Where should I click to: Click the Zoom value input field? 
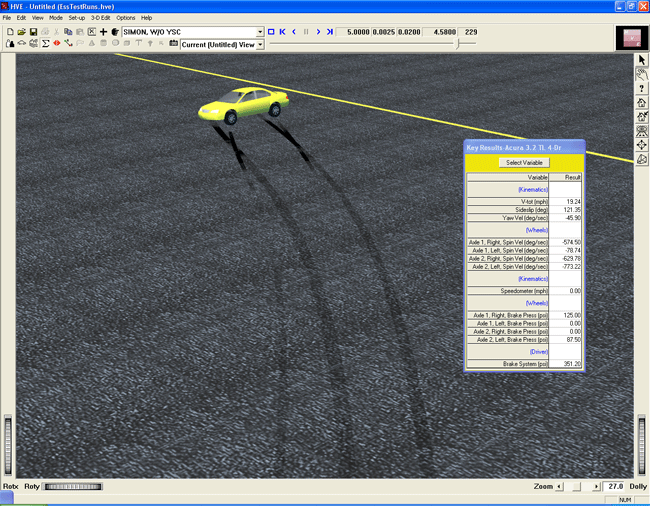612,487
